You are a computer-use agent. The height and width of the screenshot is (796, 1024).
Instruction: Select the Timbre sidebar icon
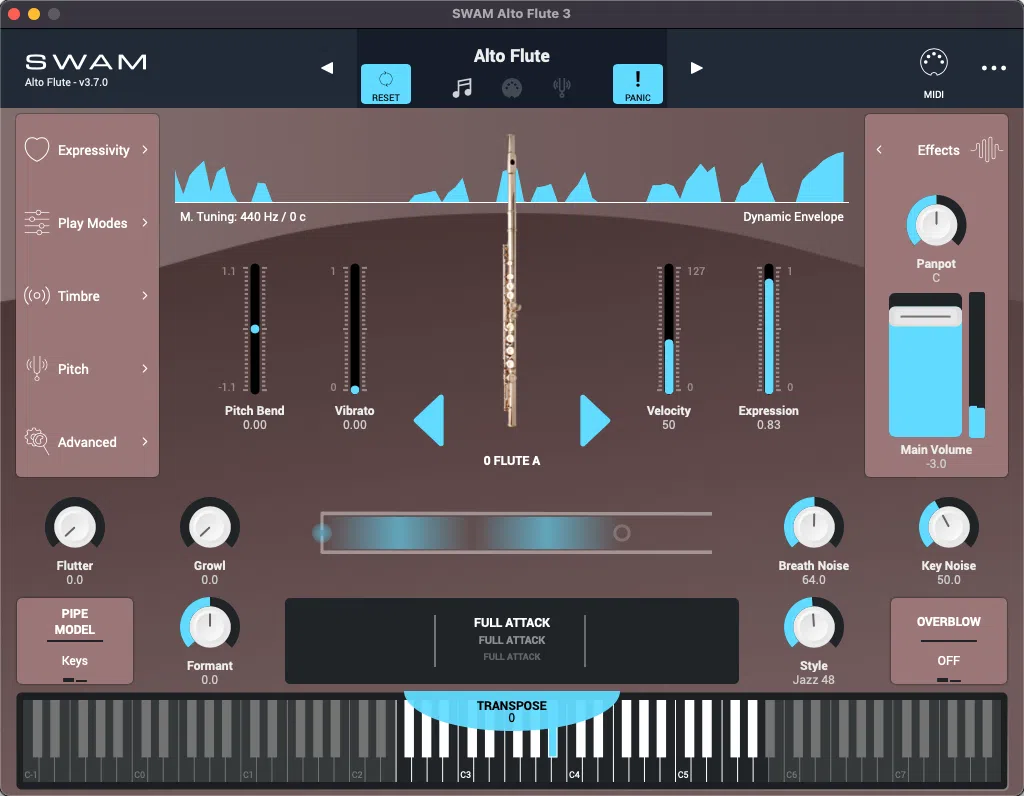[x=37, y=296]
